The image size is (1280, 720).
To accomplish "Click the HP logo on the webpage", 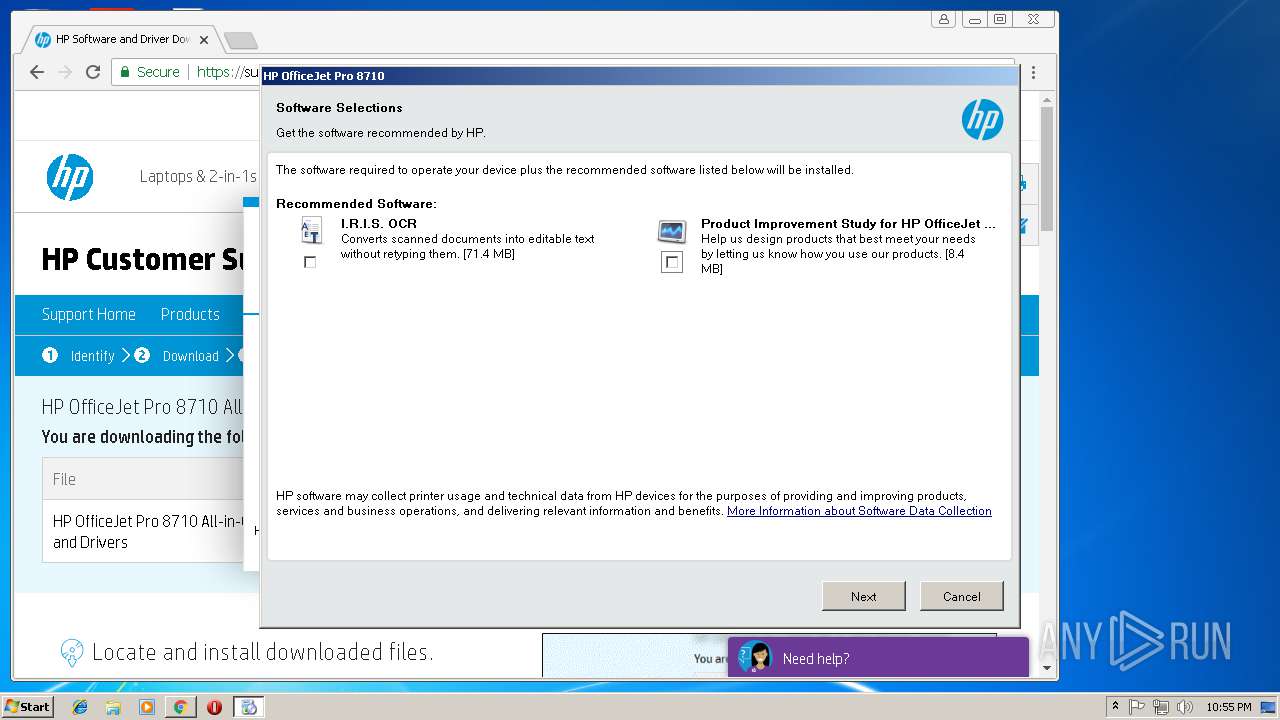I will (x=70, y=178).
